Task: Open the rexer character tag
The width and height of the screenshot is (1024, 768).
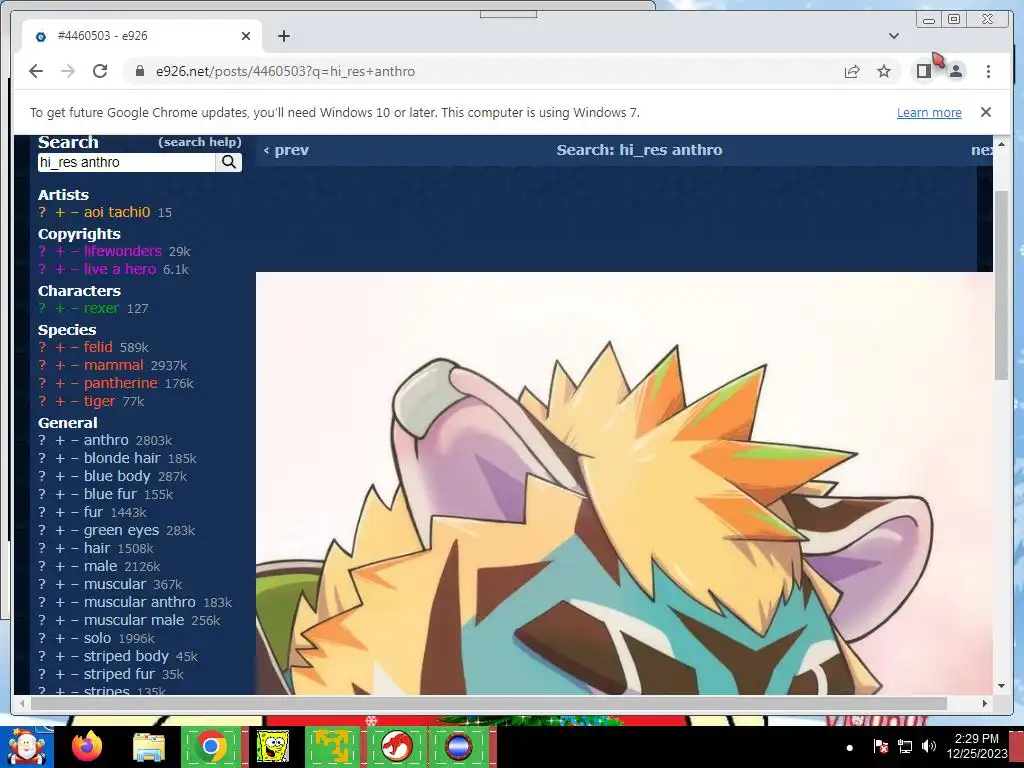Action: point(101,308)
